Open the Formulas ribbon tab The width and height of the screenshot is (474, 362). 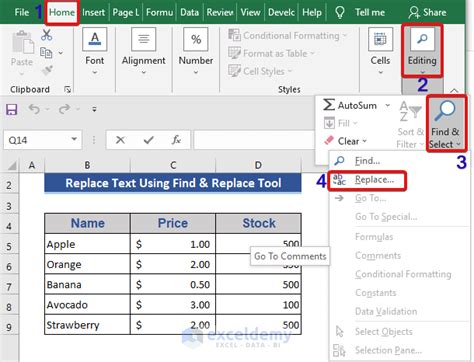(160, 12)
